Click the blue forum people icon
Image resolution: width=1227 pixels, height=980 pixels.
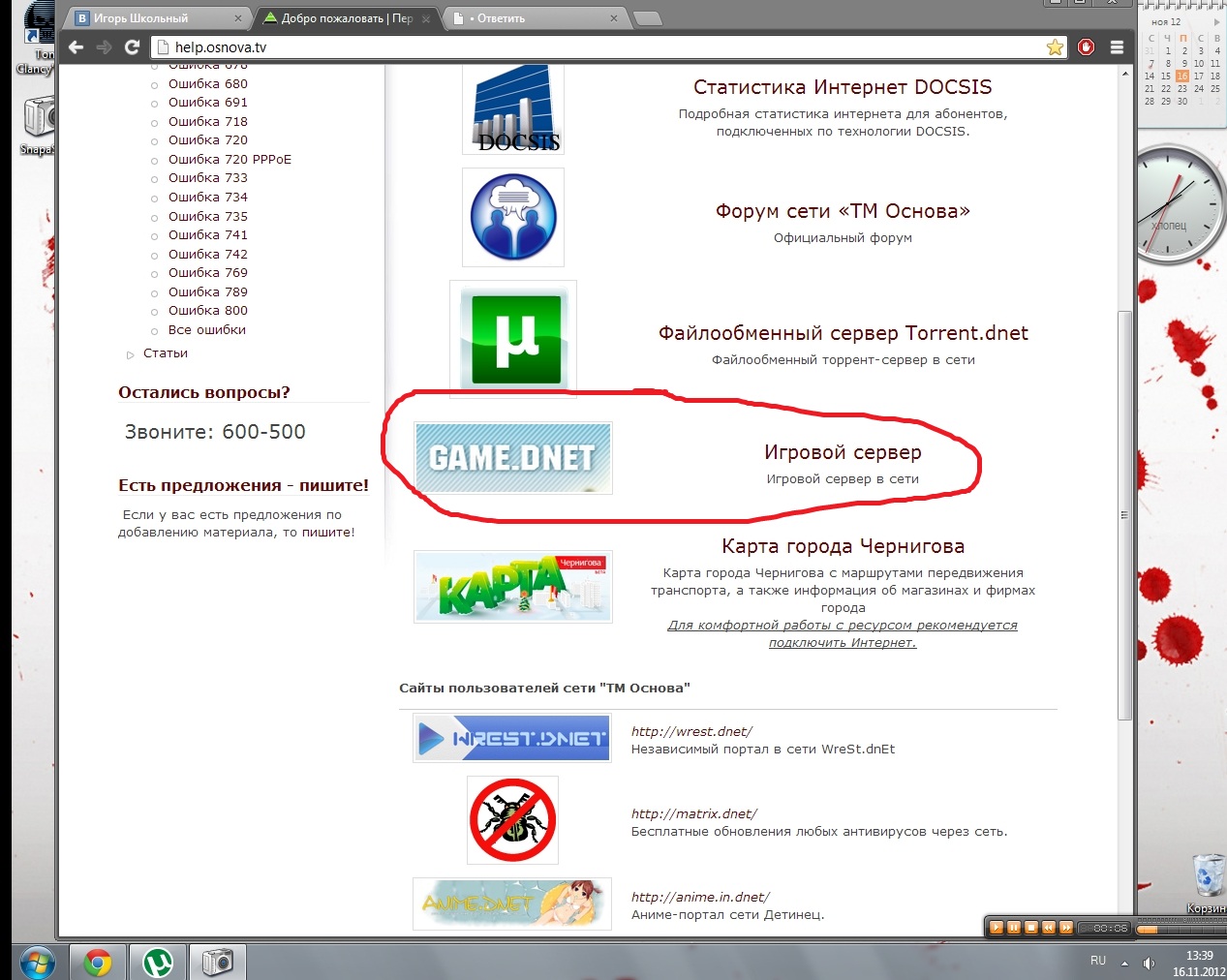(x=513, y=218)
